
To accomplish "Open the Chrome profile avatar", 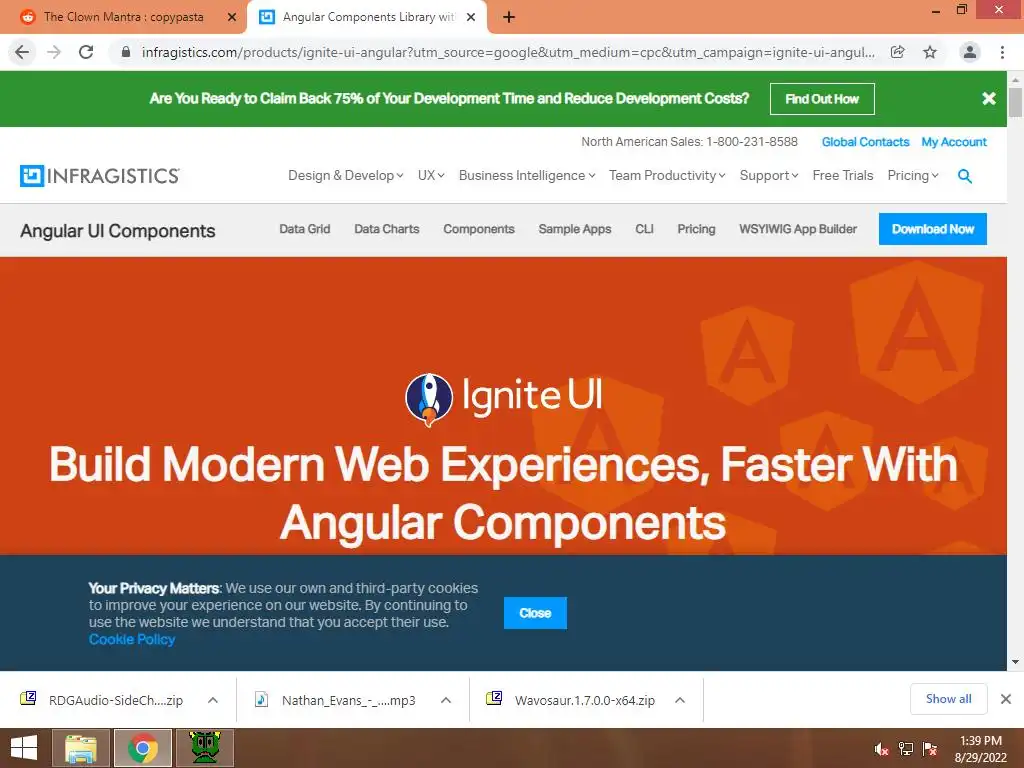I will (x=970, y=52).
